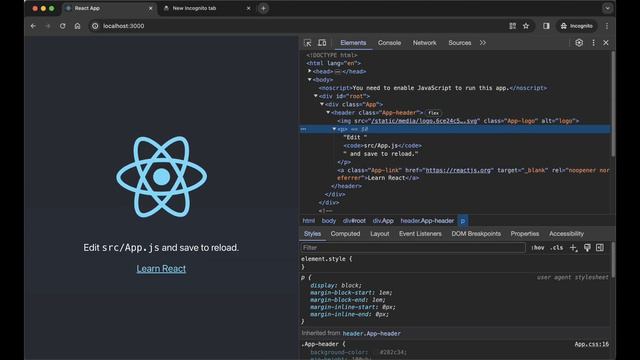Open a new tab with plus icon
Image resolution: width=640 pixels, height=360 pixels.
[263, 8]
